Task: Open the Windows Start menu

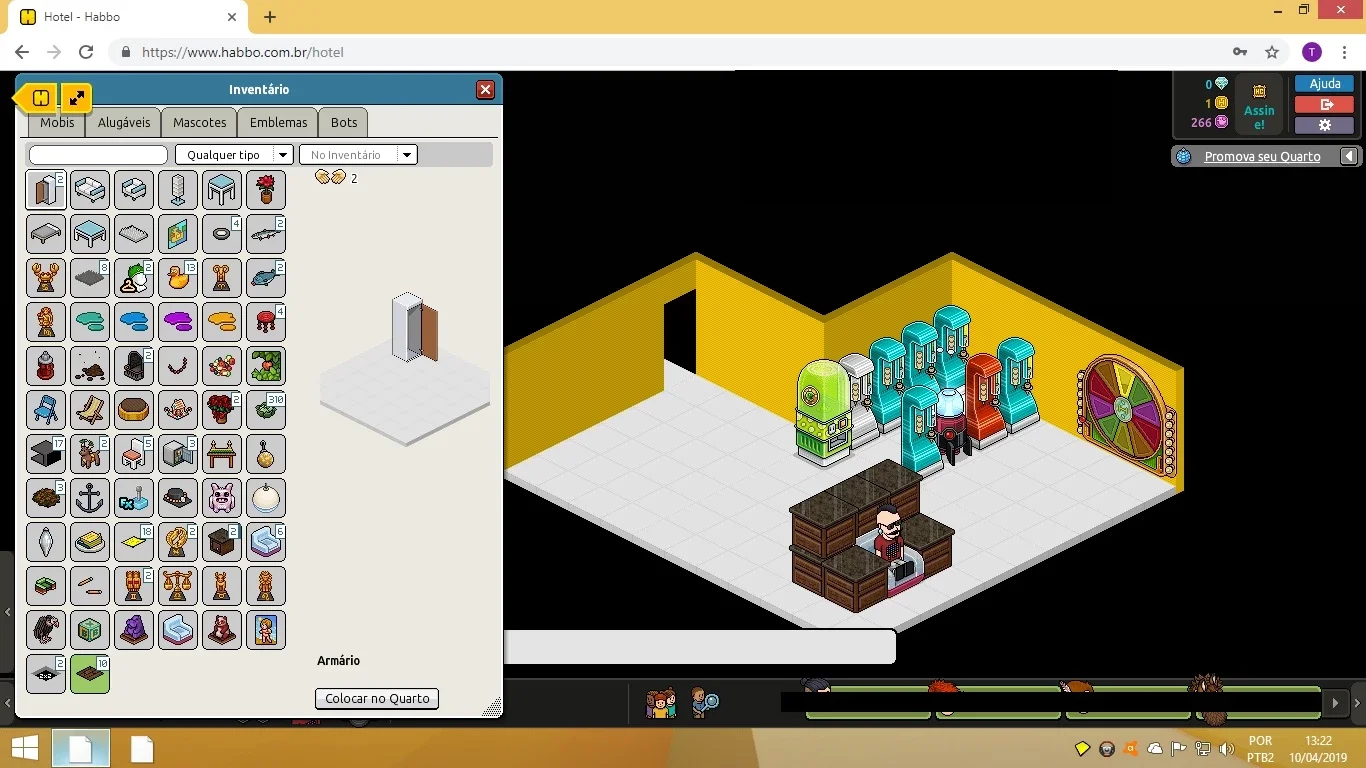Action: click(x=24, y=749)
